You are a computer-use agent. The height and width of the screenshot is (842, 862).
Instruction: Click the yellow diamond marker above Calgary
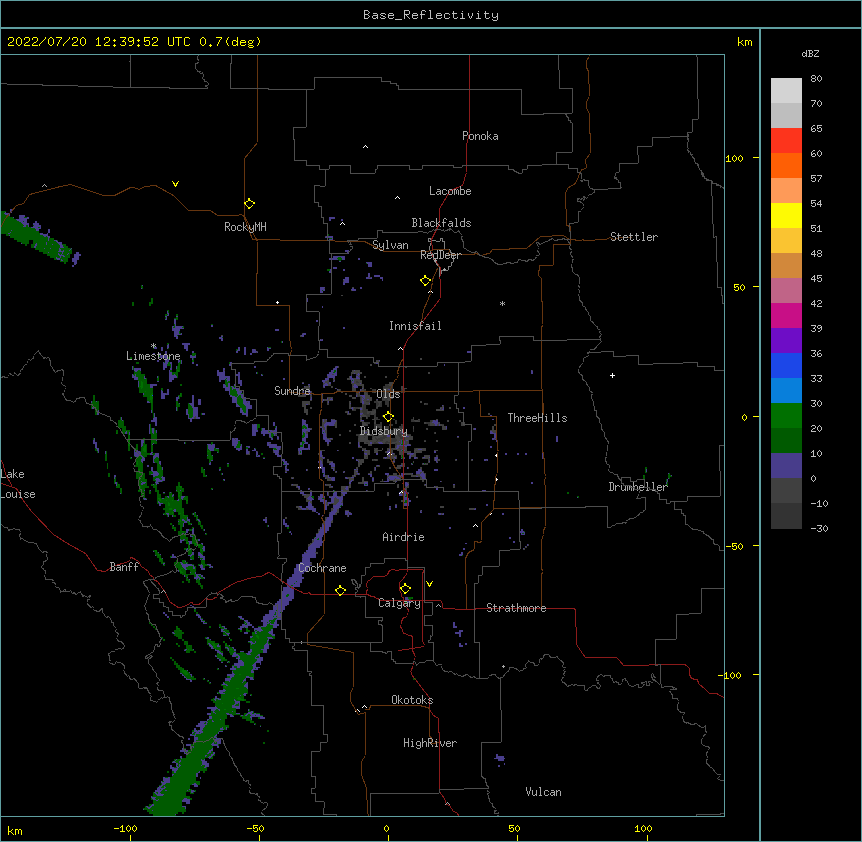click(405, 589)
